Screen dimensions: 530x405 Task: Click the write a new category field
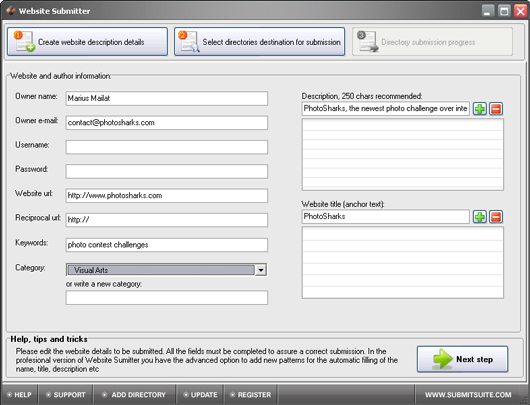coord(167,297)
